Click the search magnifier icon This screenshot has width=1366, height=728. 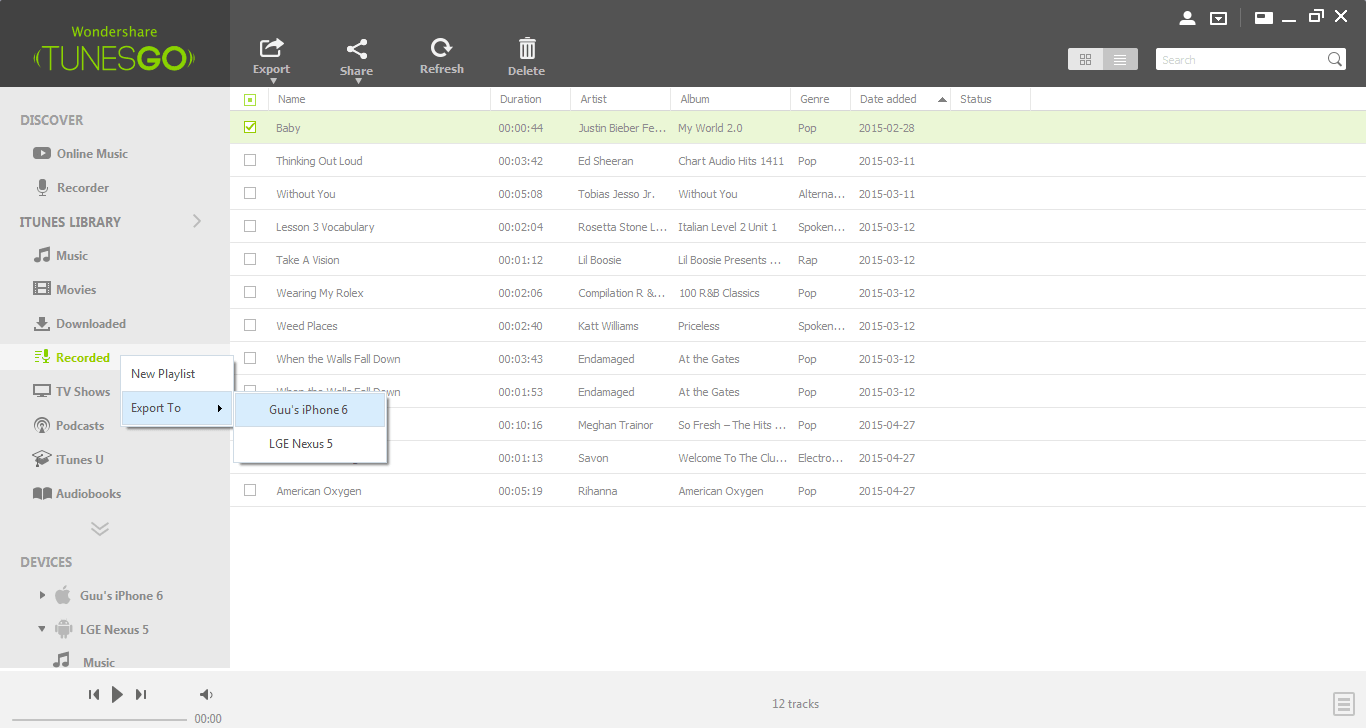(1335, 60)
